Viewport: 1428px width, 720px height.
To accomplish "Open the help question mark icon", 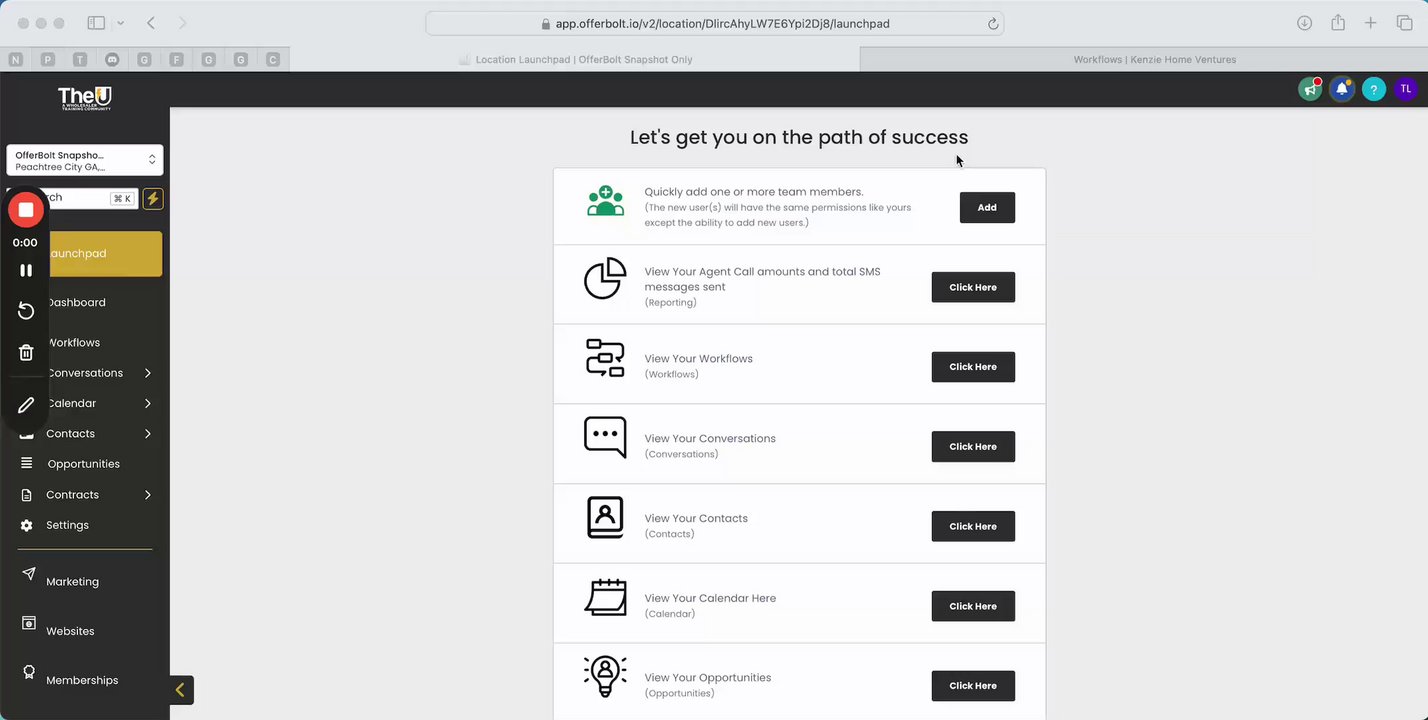I will (1374, 89).
